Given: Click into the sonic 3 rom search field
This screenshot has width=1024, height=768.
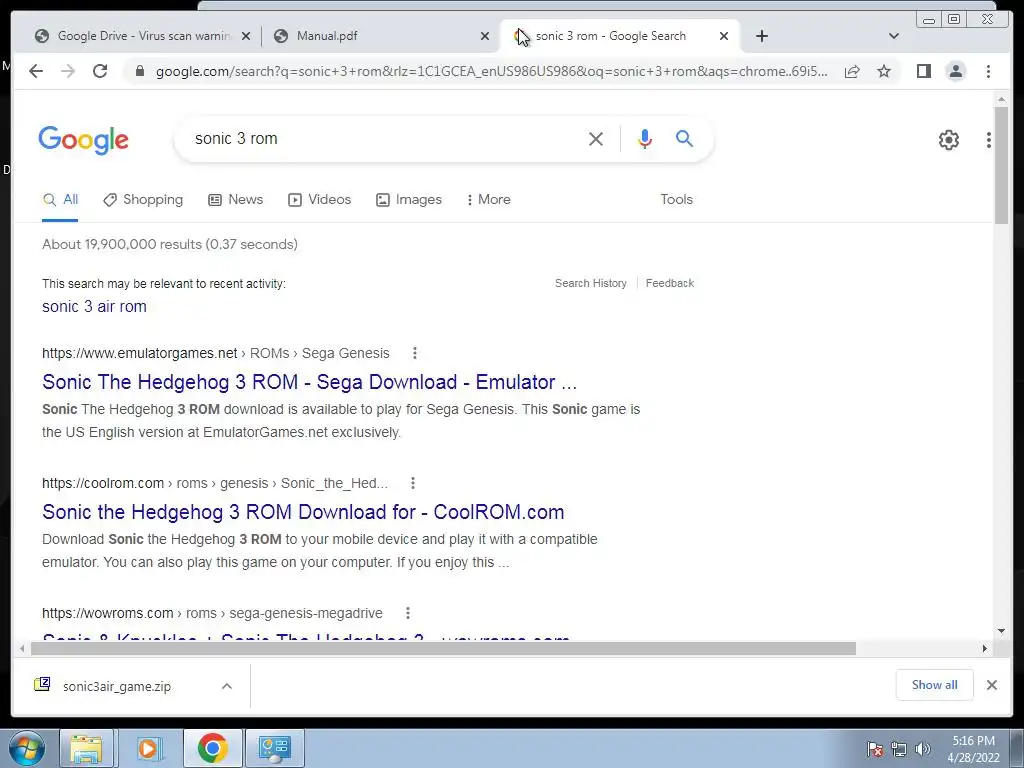Looking at the screenshot, I should point(385,138).
